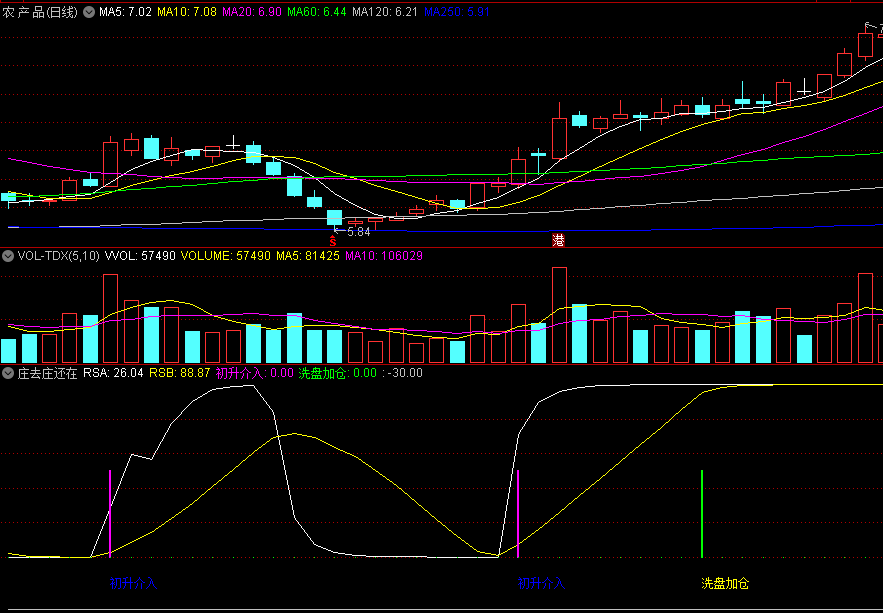Select the 庄去庄还在 indicator name
This screenshot has width=883, height=613.
[47, 373]
